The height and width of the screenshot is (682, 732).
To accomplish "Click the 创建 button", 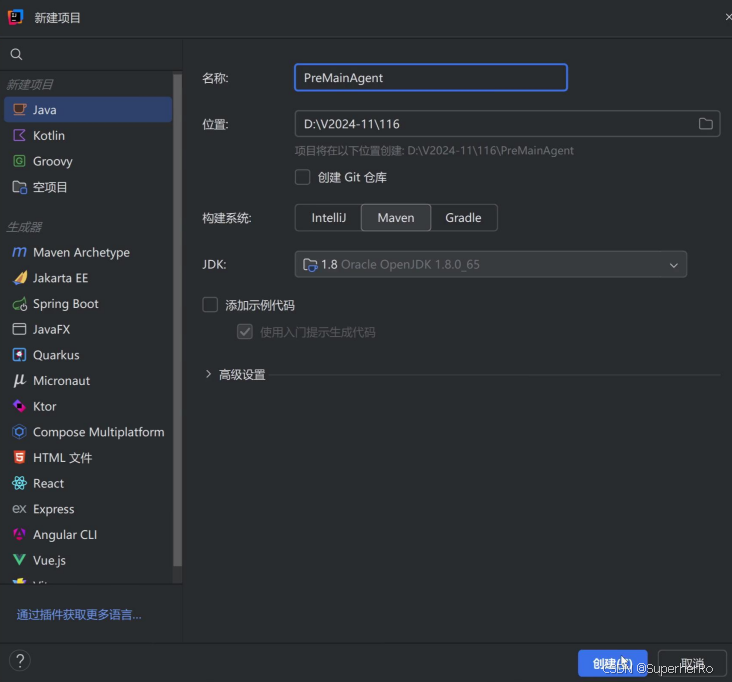I will (612, 663).
